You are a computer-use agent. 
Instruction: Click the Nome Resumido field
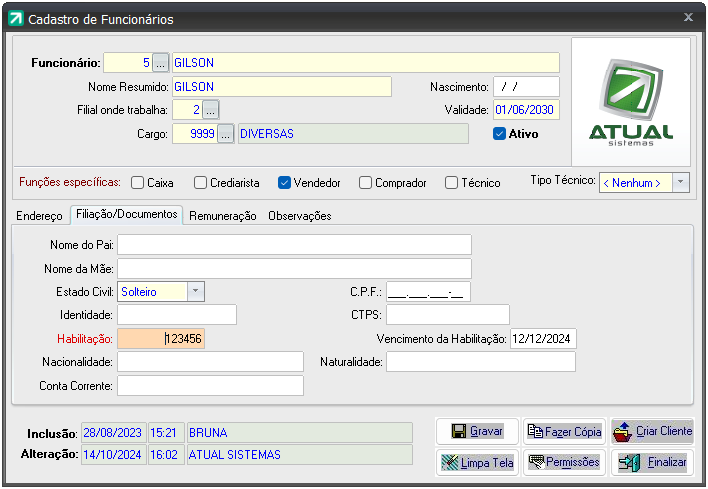tap(282, 87)
